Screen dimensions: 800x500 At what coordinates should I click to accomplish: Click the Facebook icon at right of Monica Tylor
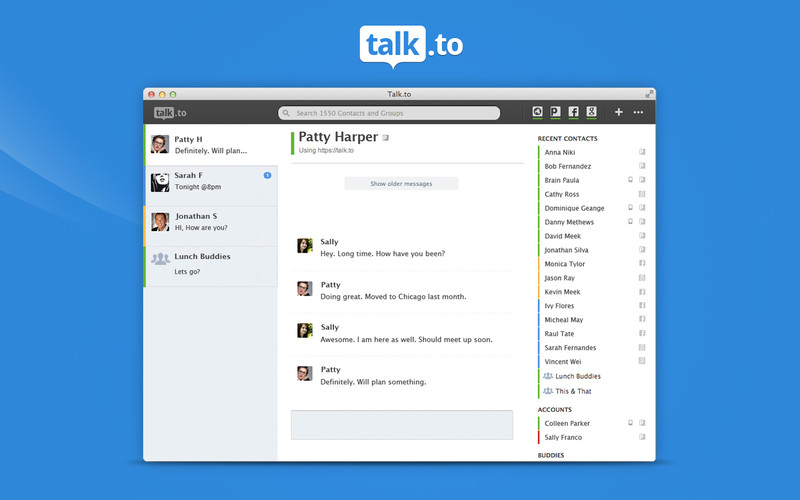pos(642,263)
